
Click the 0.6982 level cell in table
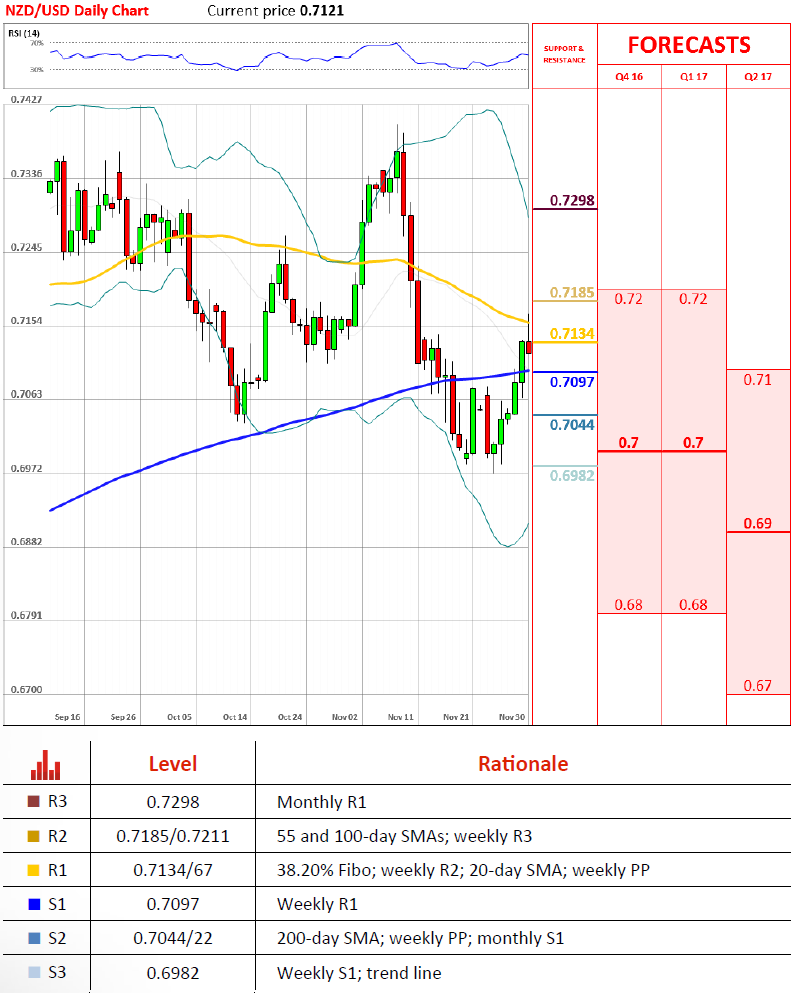(173, 973)
